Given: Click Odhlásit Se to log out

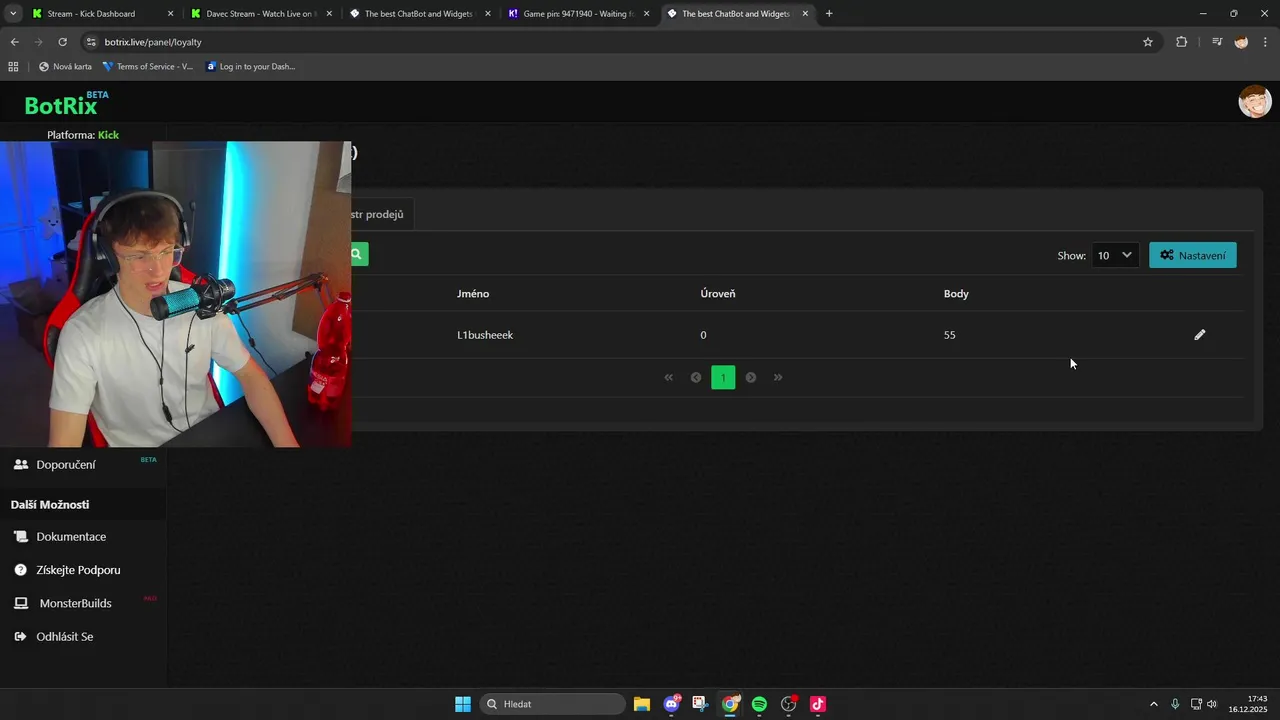Looking at the screenshot, I should coord(64,637).
